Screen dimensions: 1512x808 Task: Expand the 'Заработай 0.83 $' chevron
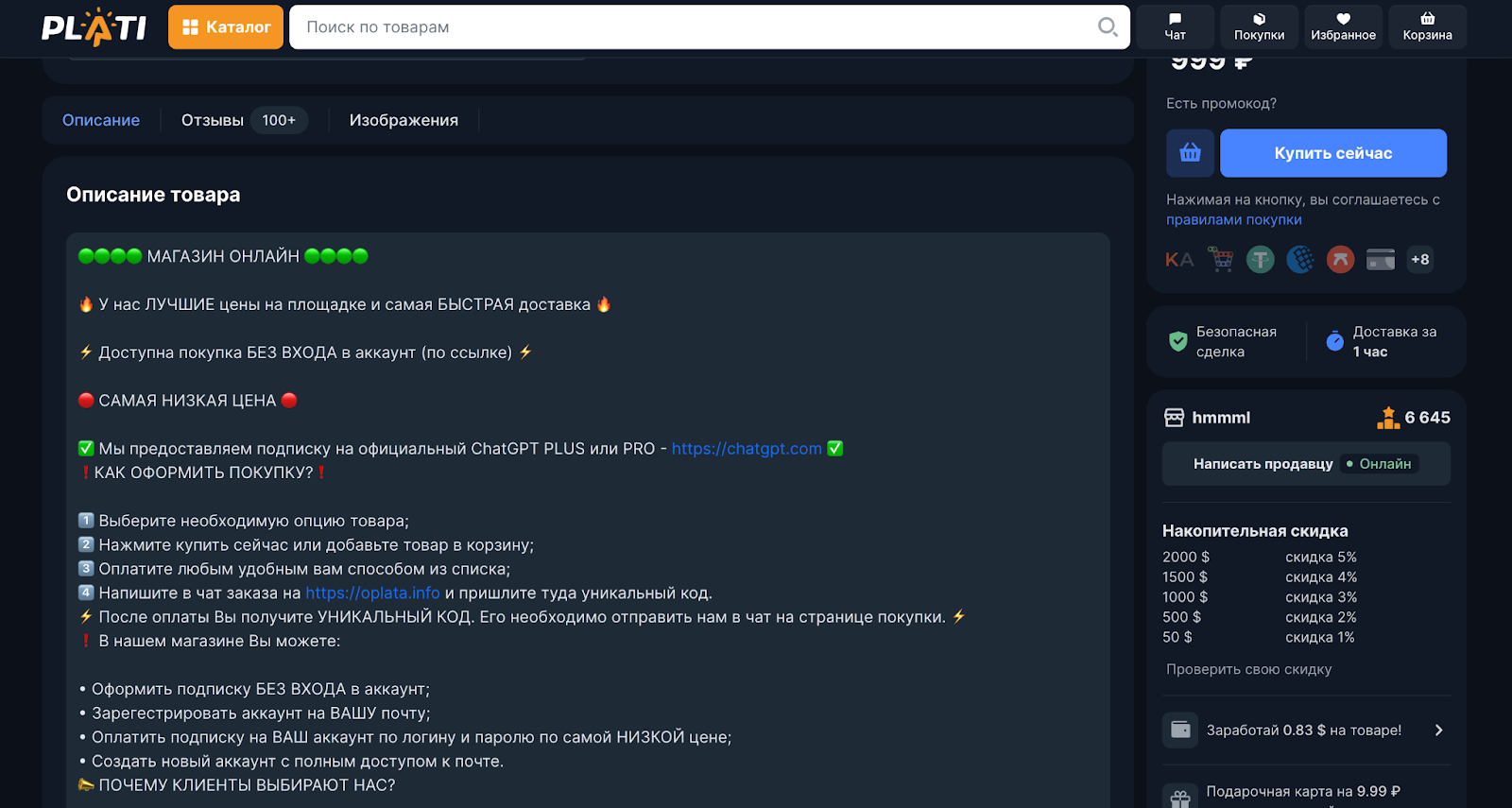coord(1438,731)
